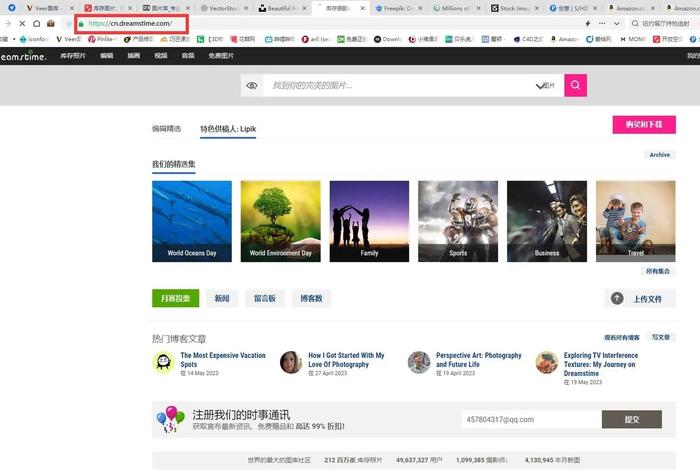Click the browser forward arrow
This screenshot has height=470, width=700.
(x=8, y=24)
